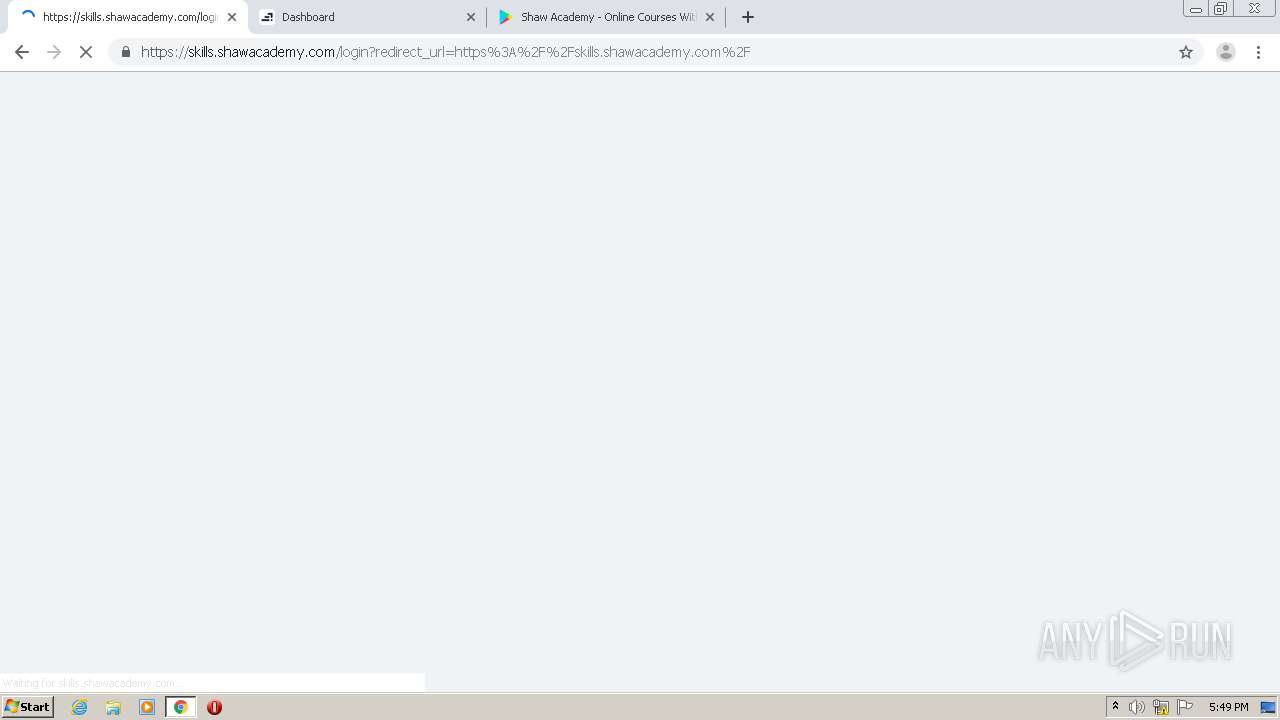Screen dimensions: 1280x720
Task: Click the 5:49 PM system clock
Action: click(1228, 707)
